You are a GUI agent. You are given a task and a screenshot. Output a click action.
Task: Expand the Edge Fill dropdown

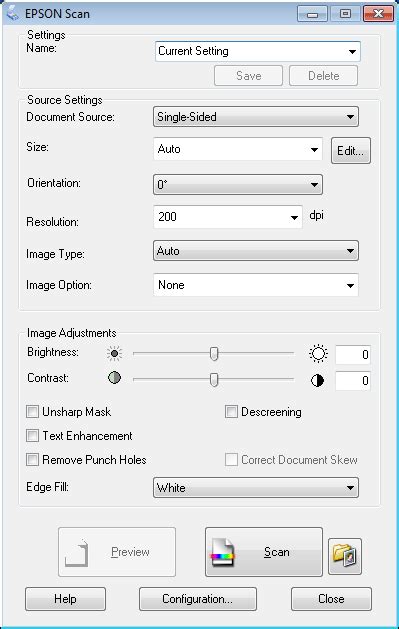(256, 488)
